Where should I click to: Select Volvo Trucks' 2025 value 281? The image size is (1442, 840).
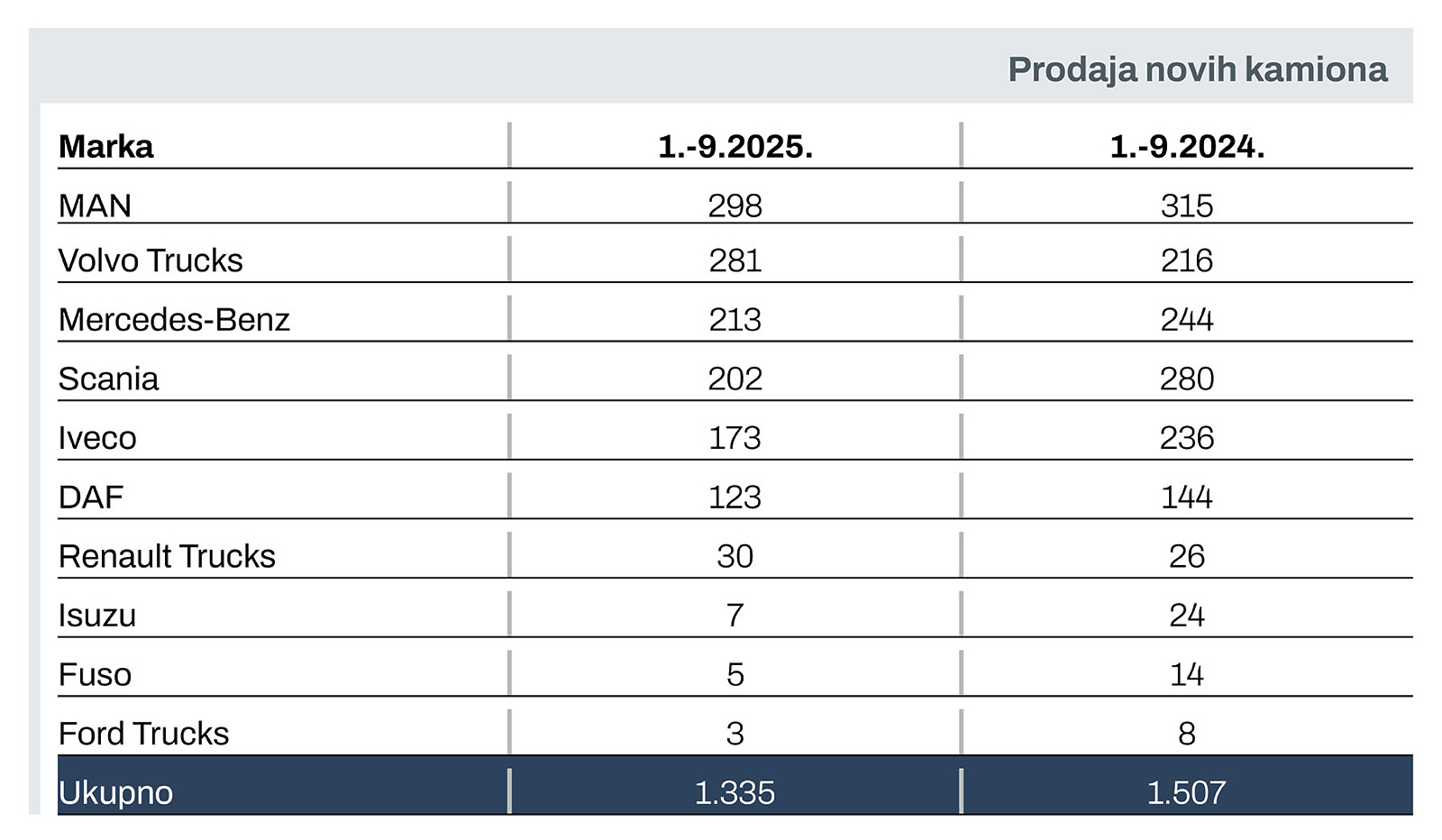(735, 260)
